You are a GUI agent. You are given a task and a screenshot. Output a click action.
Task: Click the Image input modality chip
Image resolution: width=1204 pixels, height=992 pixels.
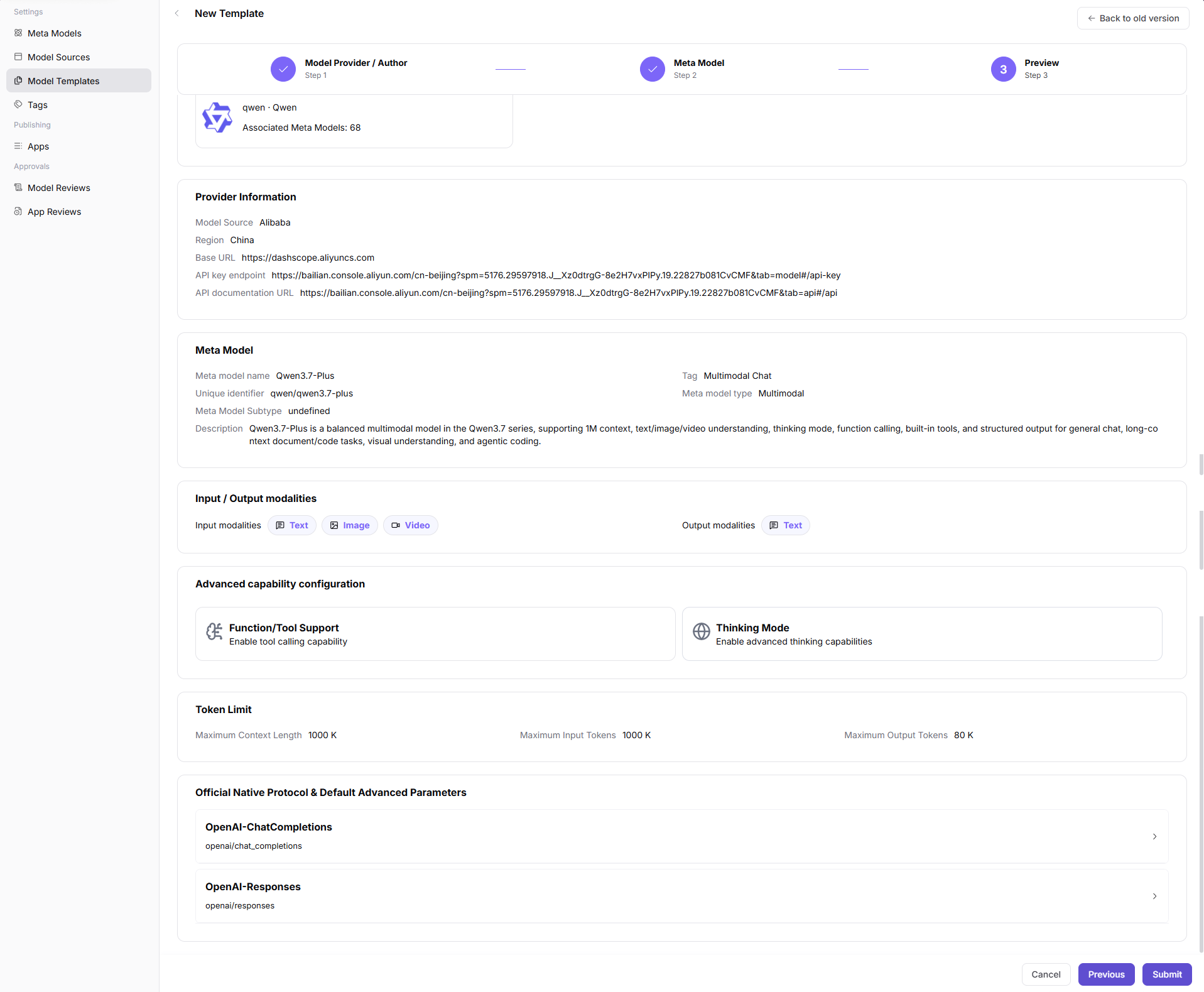(350, 525)
